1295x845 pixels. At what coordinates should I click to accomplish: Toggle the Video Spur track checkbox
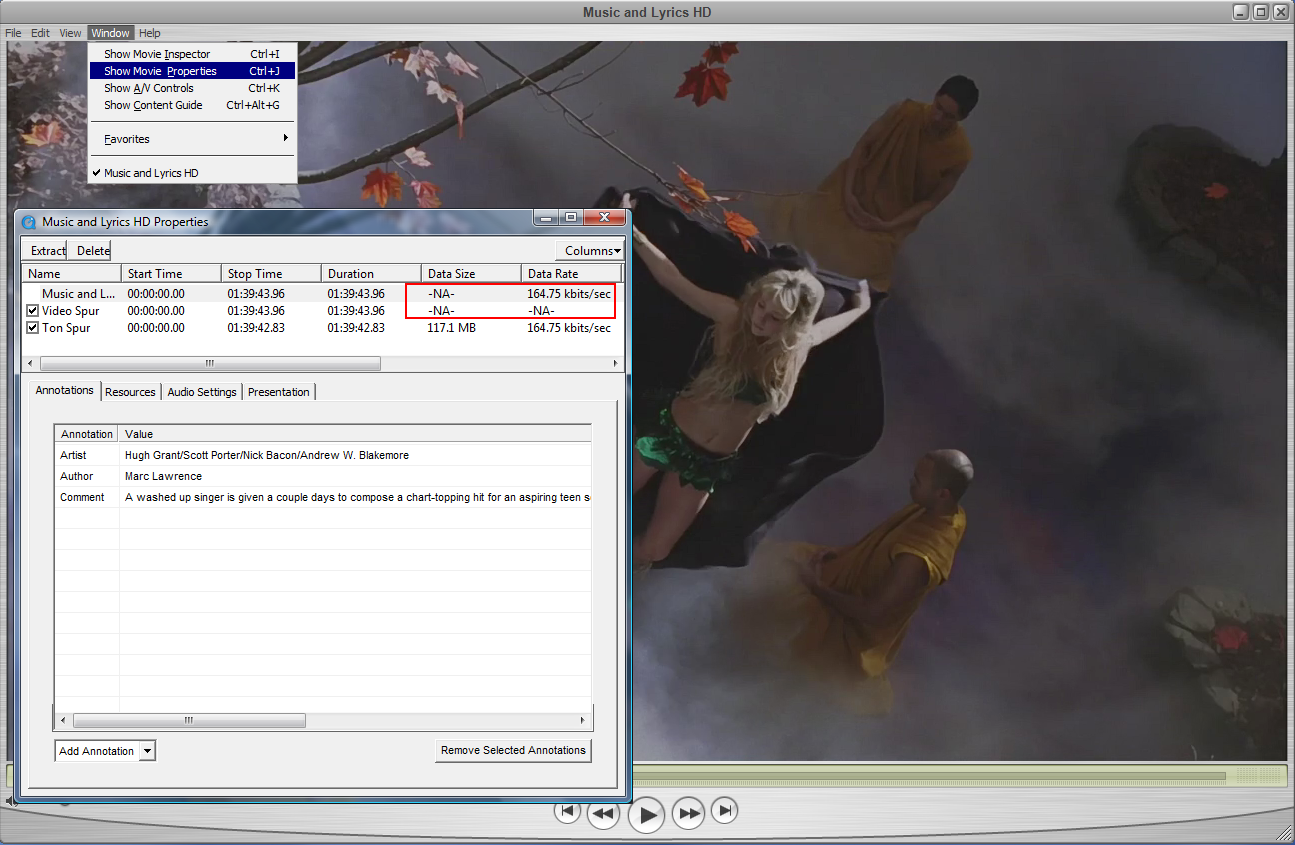(33, 311)
